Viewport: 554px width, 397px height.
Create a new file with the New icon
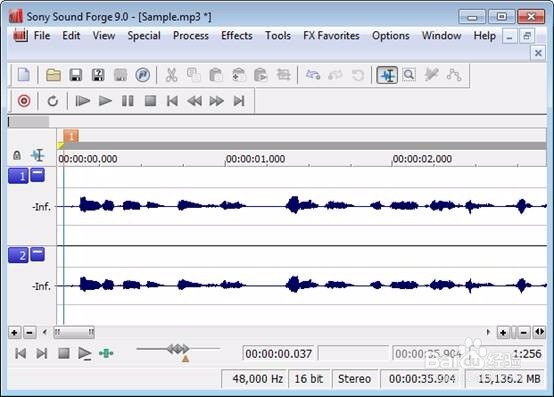24,75
